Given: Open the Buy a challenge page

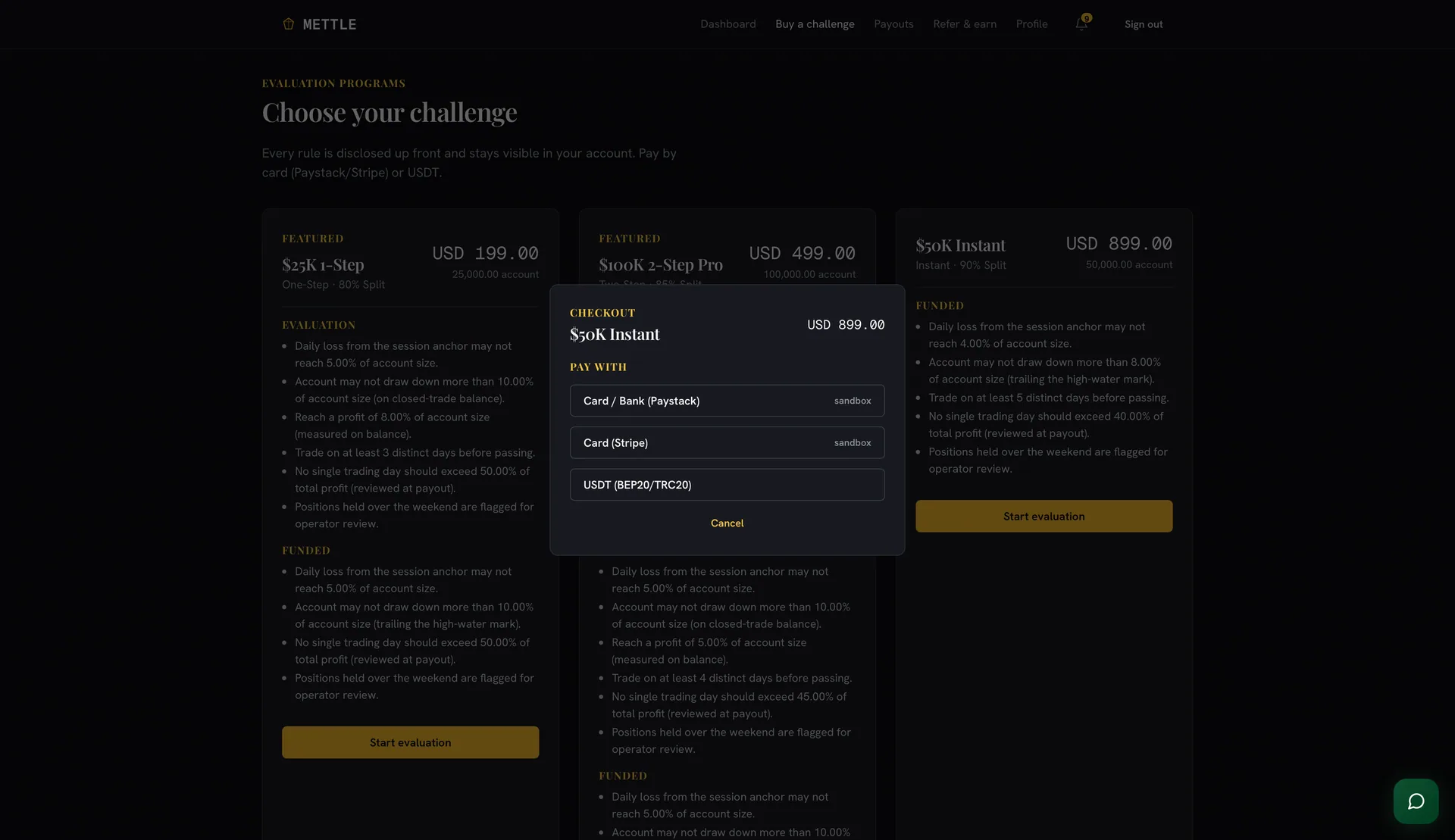Looking at the screenshot, I should [x=815, y=24].
